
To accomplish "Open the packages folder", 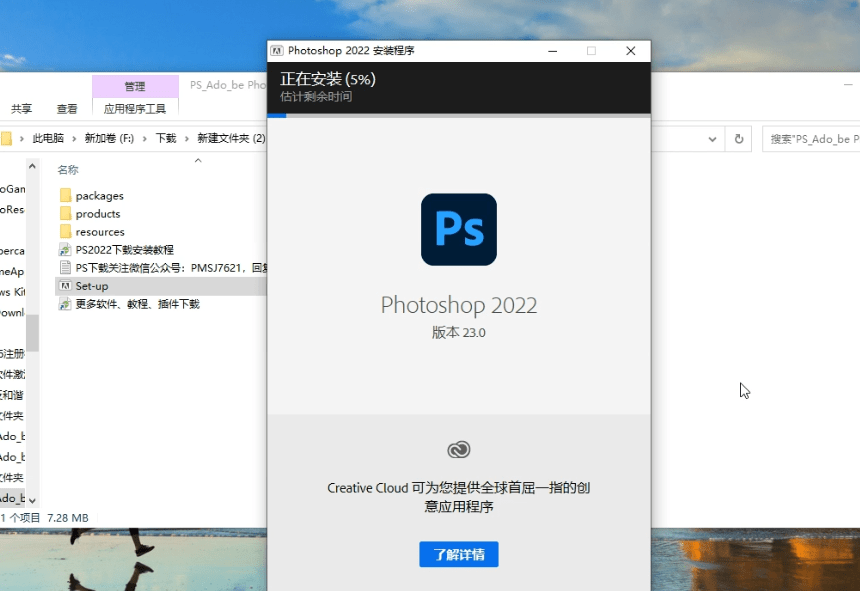I will [x=99, y=195].
